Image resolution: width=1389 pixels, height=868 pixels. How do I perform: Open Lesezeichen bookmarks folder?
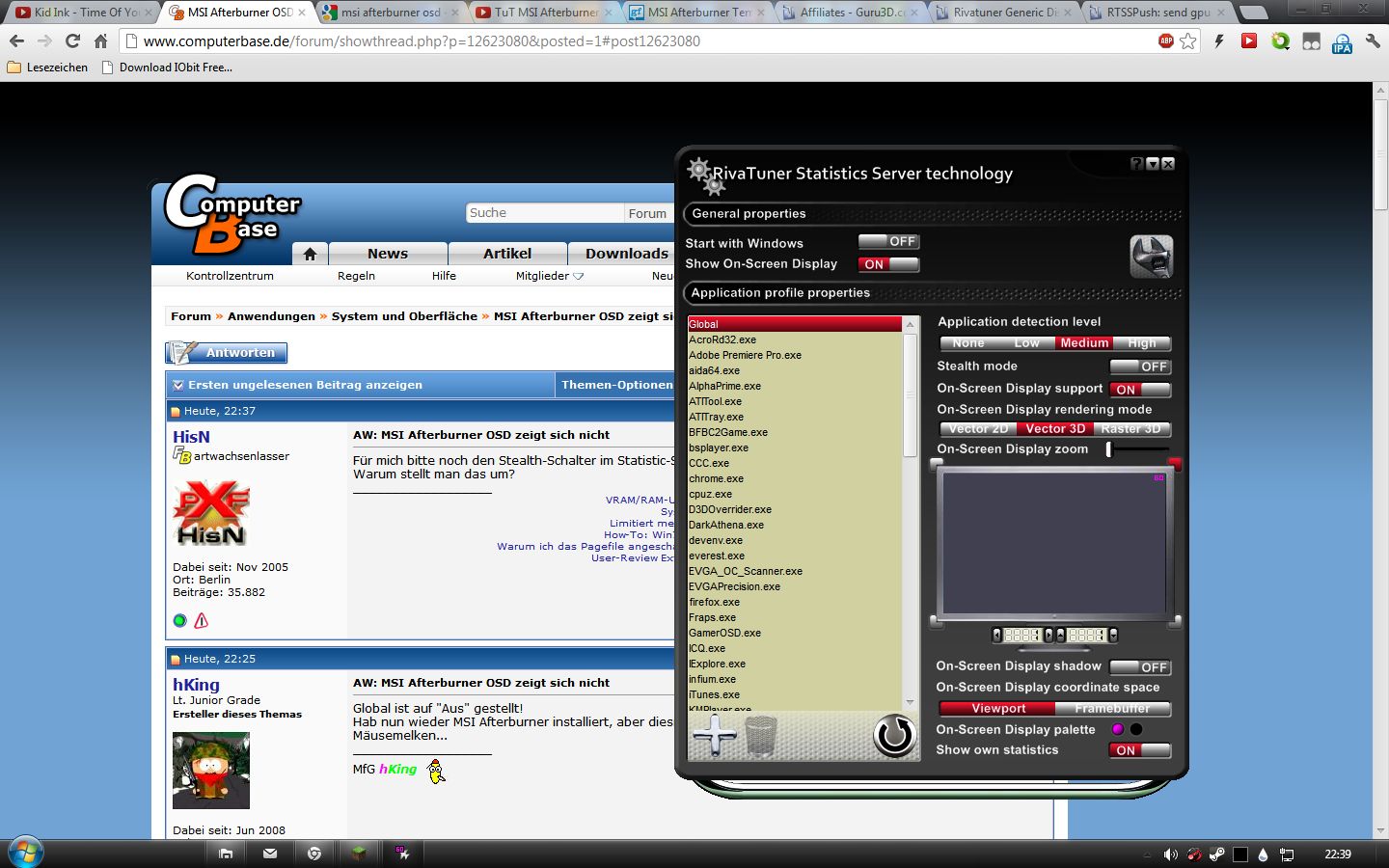tap(47, 68)
